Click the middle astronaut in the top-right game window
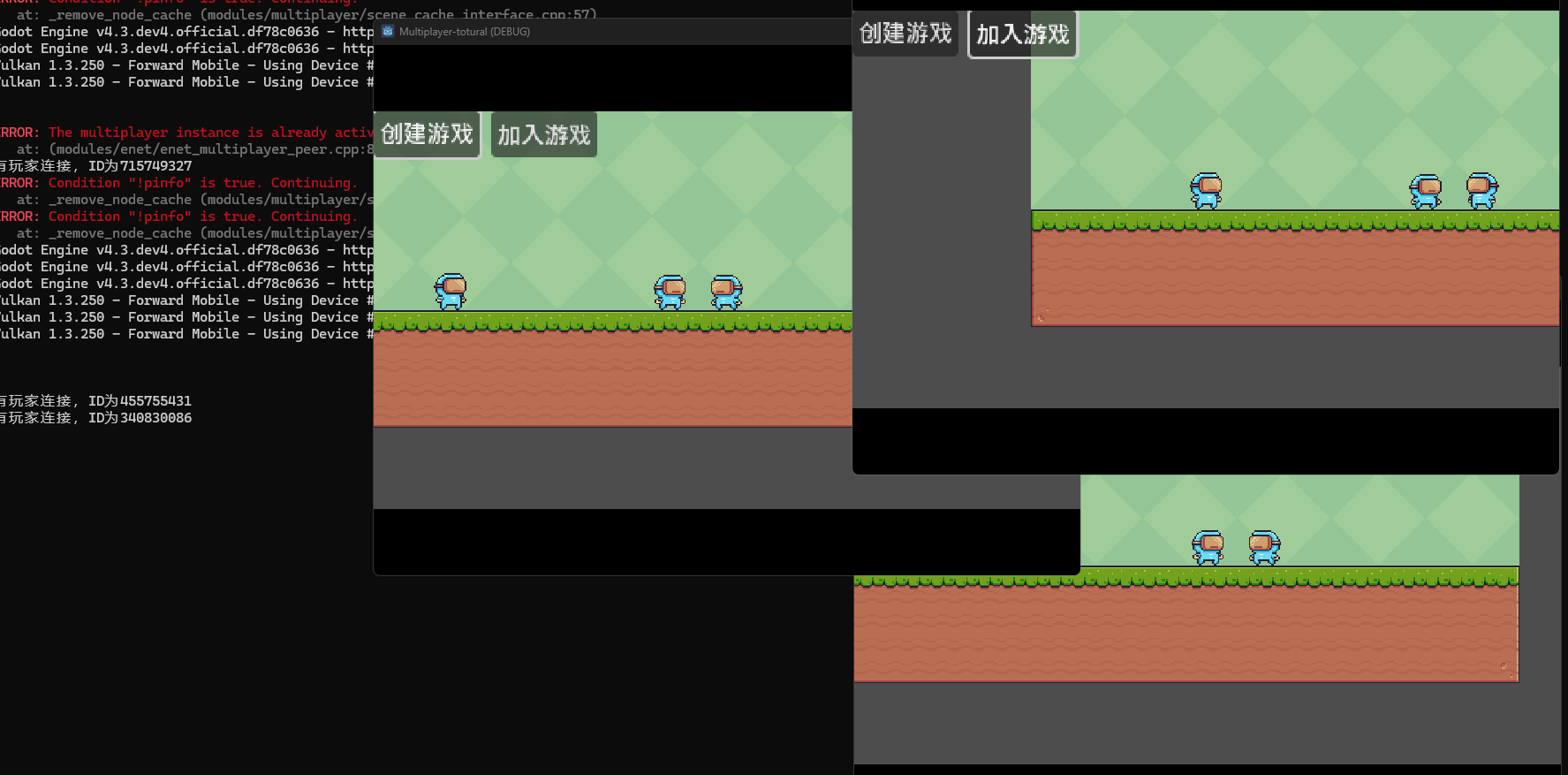The width and height of the screenshot is (1568, 775). click(1425, 191)
